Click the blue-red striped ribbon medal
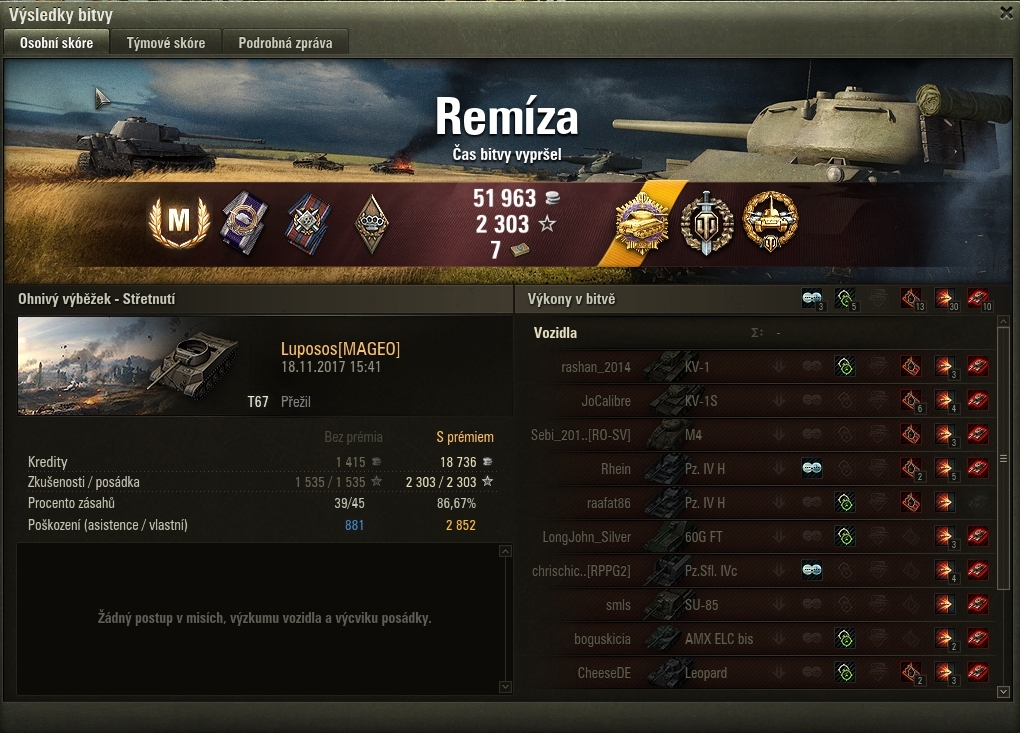Image resolution: width=1020 pixels, height=733 pixels. point(308,223)
